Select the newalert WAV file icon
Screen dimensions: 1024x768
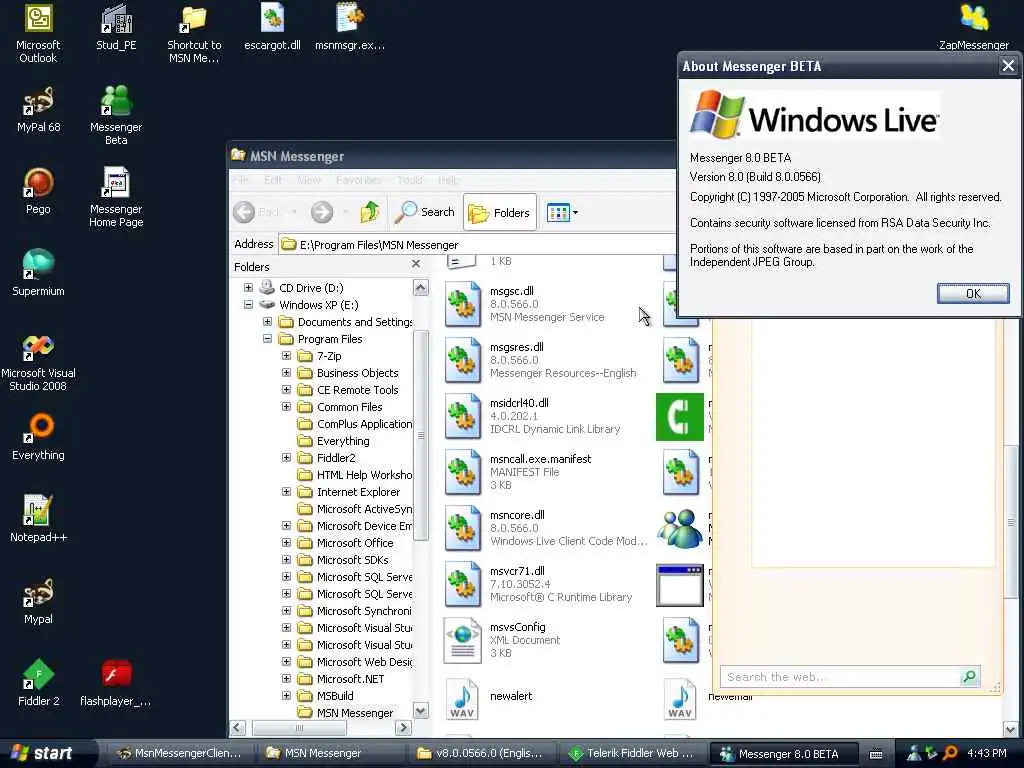[x=462, y=699]
